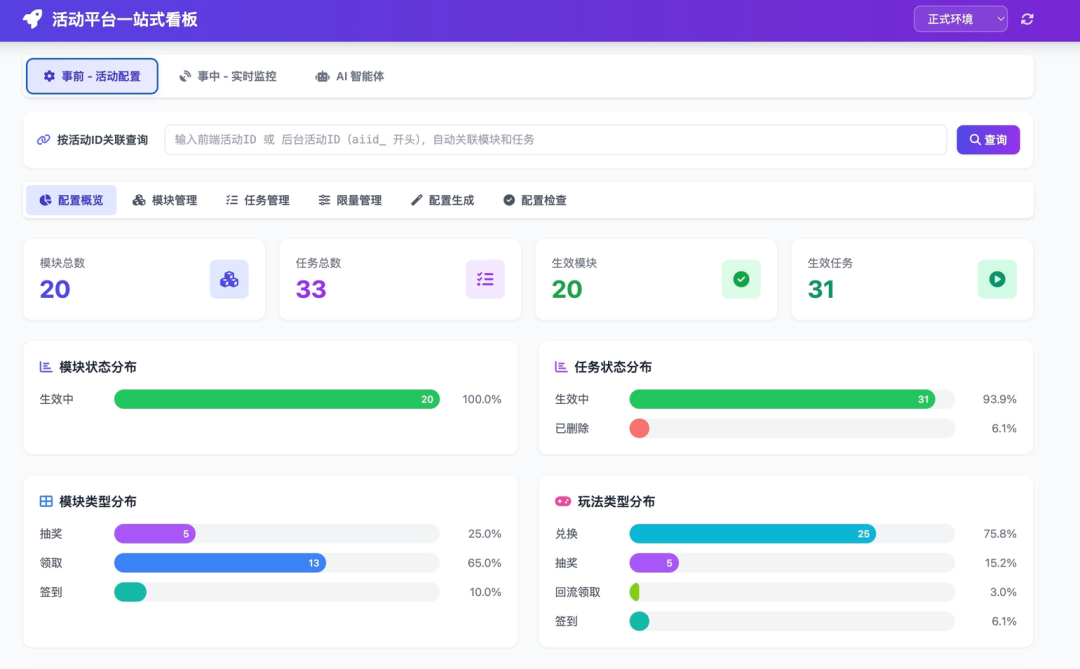This screenshot has height=669, width=1080.
Task: Click the 模块总数 value 20
Action: 55,289
